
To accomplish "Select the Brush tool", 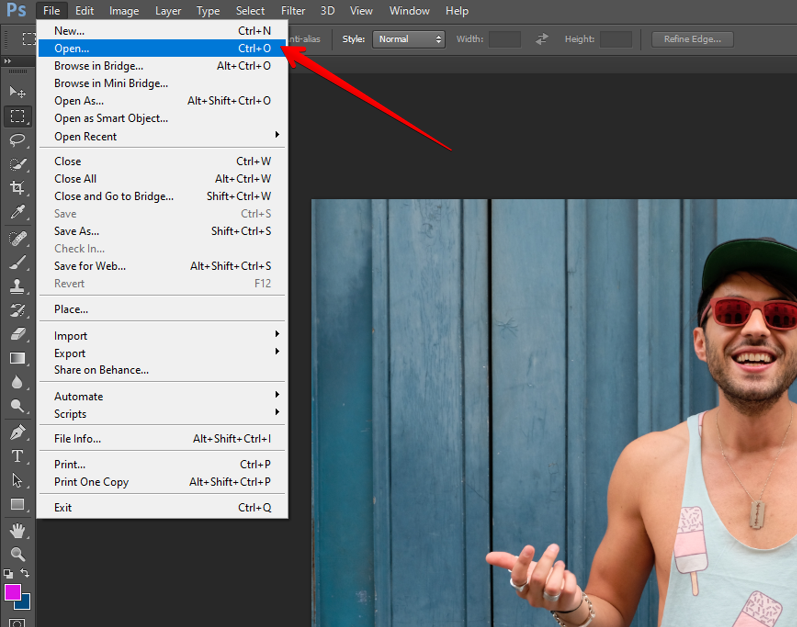I will pyautogui.click(x=17, y=262).
